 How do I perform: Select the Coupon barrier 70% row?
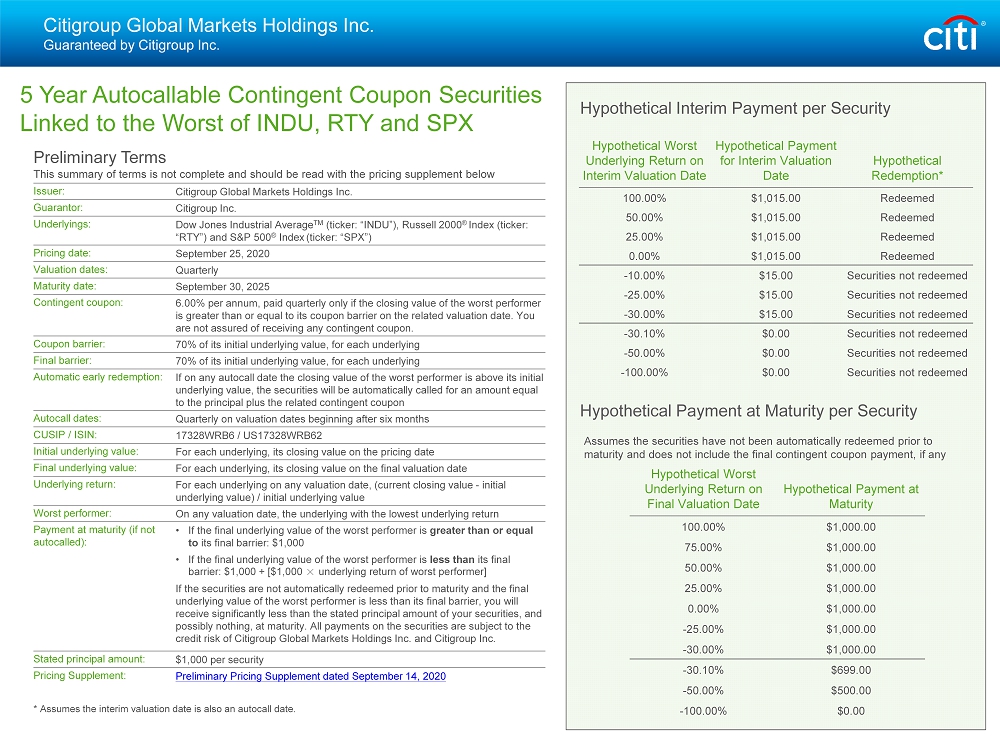(300, 344)
